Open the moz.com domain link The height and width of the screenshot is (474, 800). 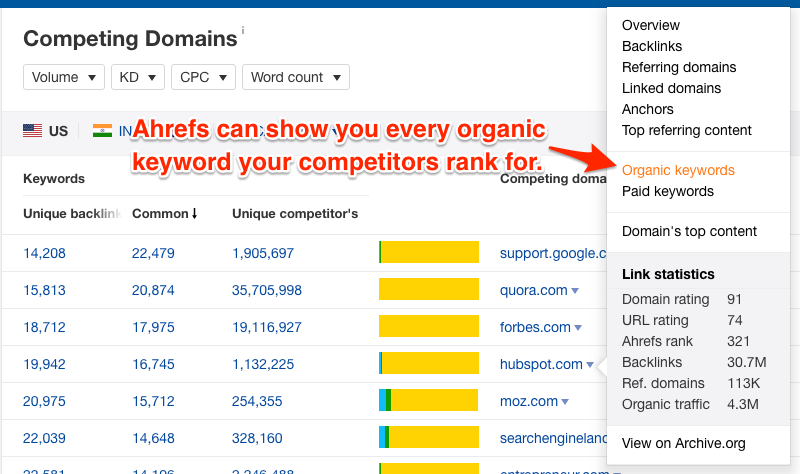click(x=529, y=401)
